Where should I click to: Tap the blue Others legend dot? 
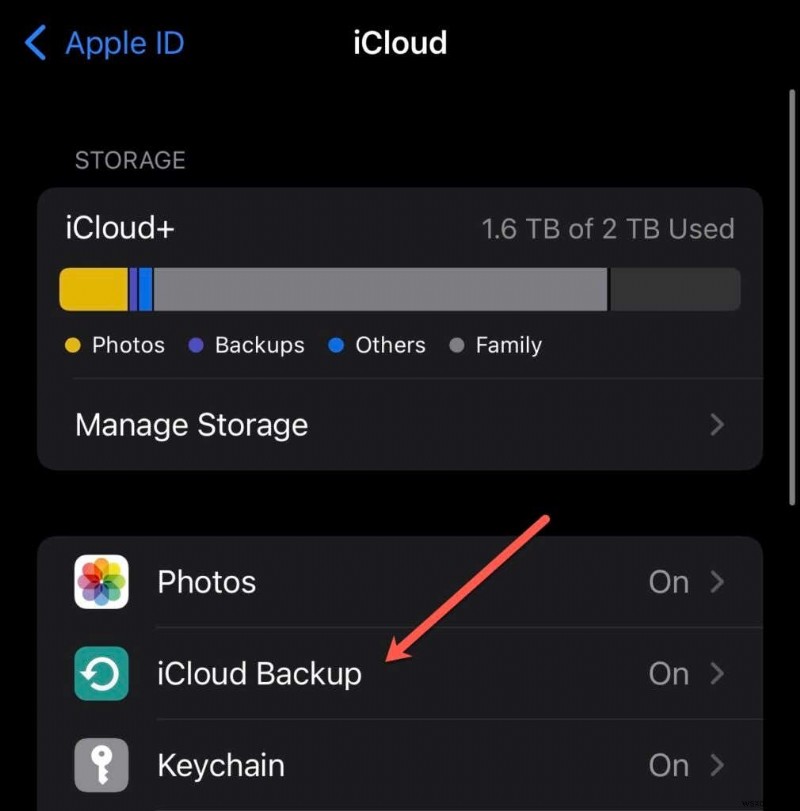click(337, 345)
